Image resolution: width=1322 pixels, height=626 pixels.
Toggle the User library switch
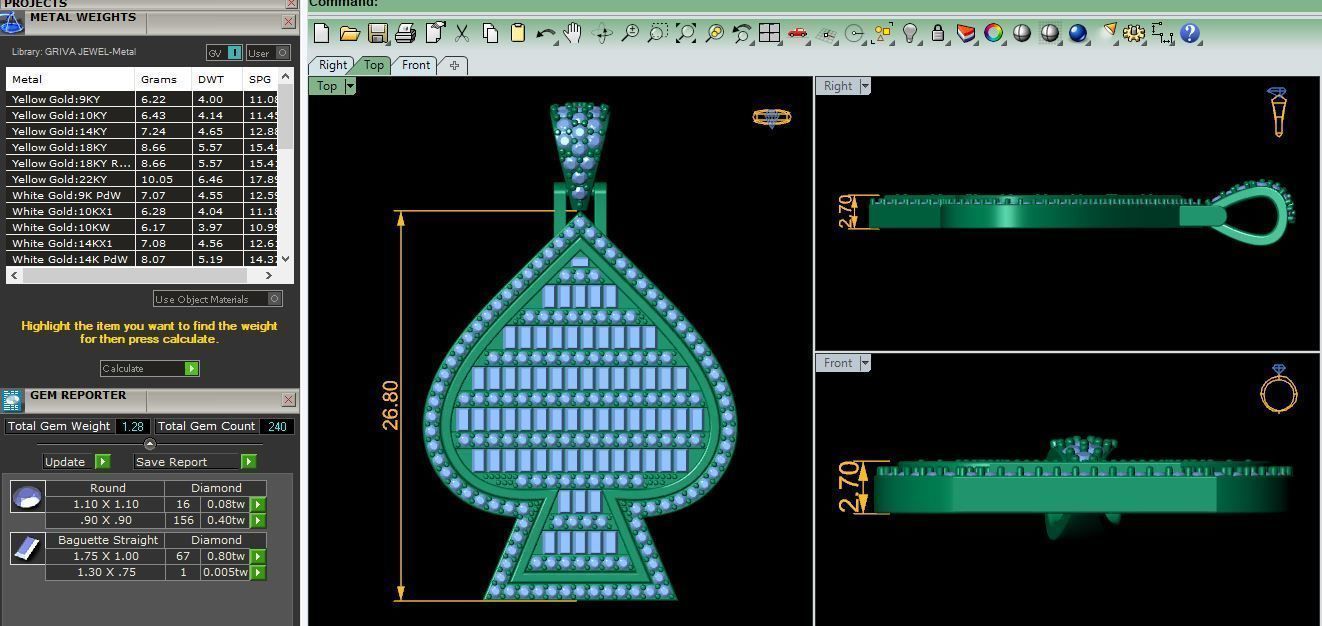click(x=268, y=52)
